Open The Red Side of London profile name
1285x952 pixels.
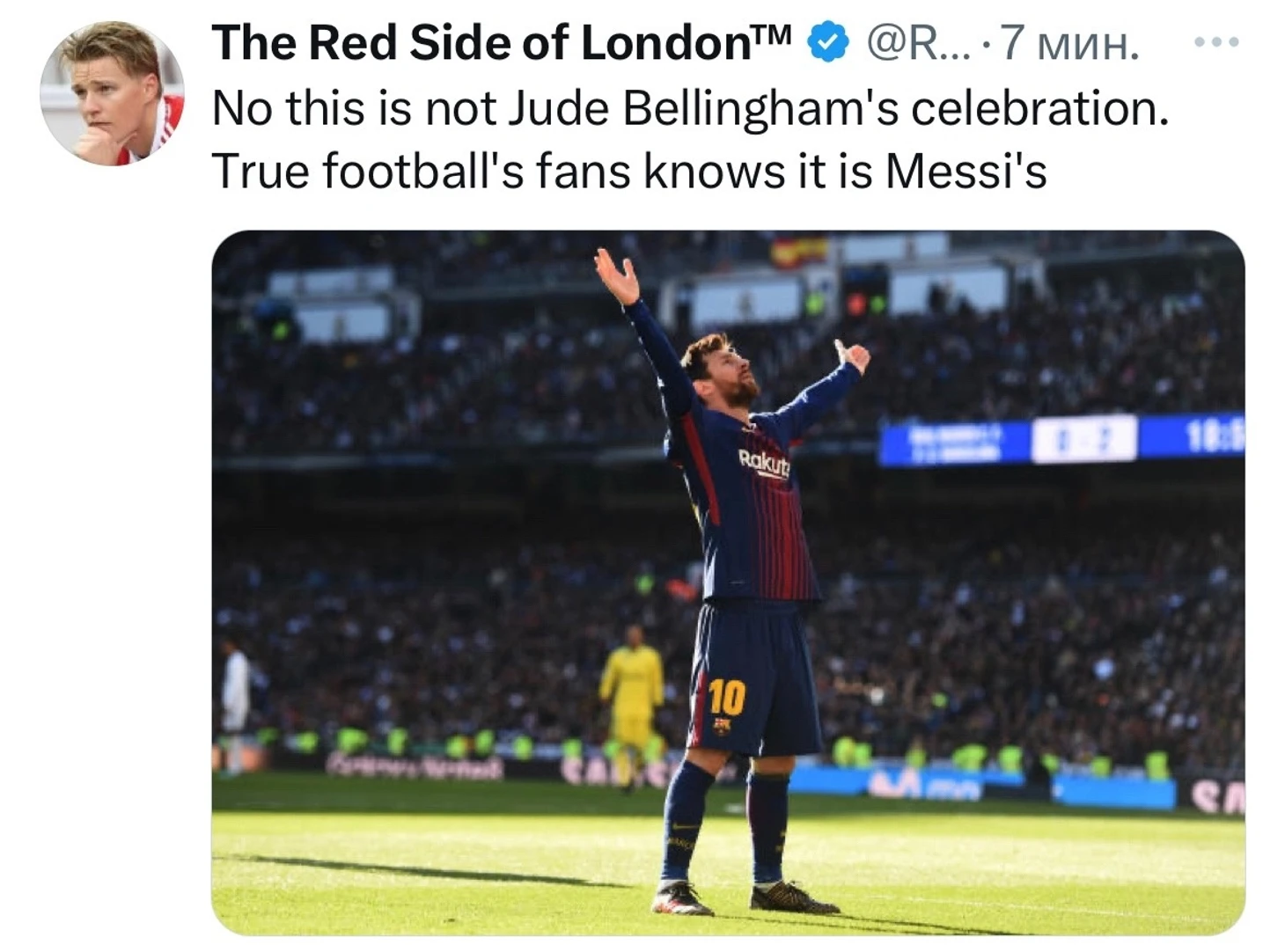[x=482, y=42]
